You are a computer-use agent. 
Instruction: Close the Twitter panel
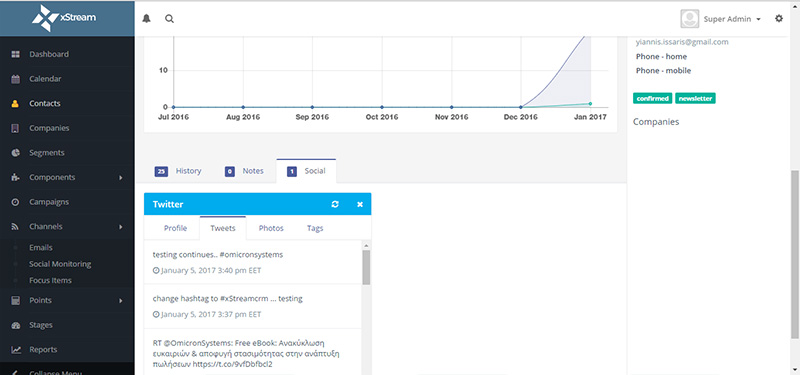pos(360,204)
